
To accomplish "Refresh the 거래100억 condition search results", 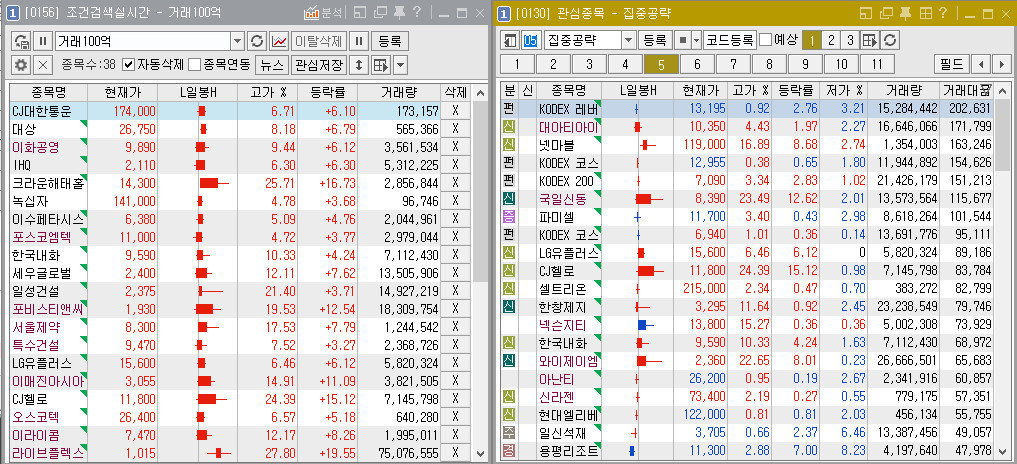I will click(x=257, y=41).
